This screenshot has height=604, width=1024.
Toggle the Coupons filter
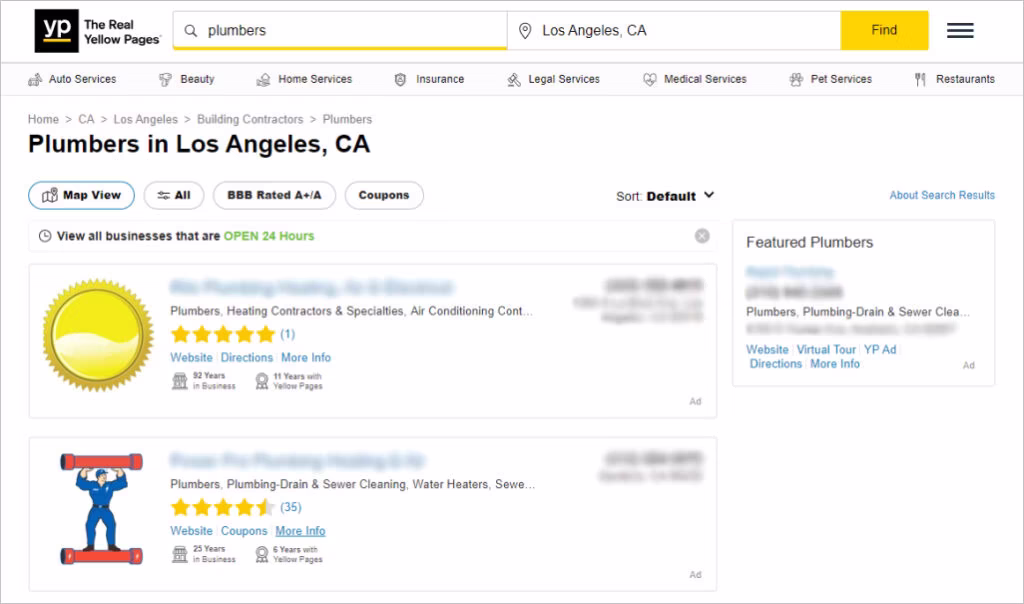tap(384, 195)
